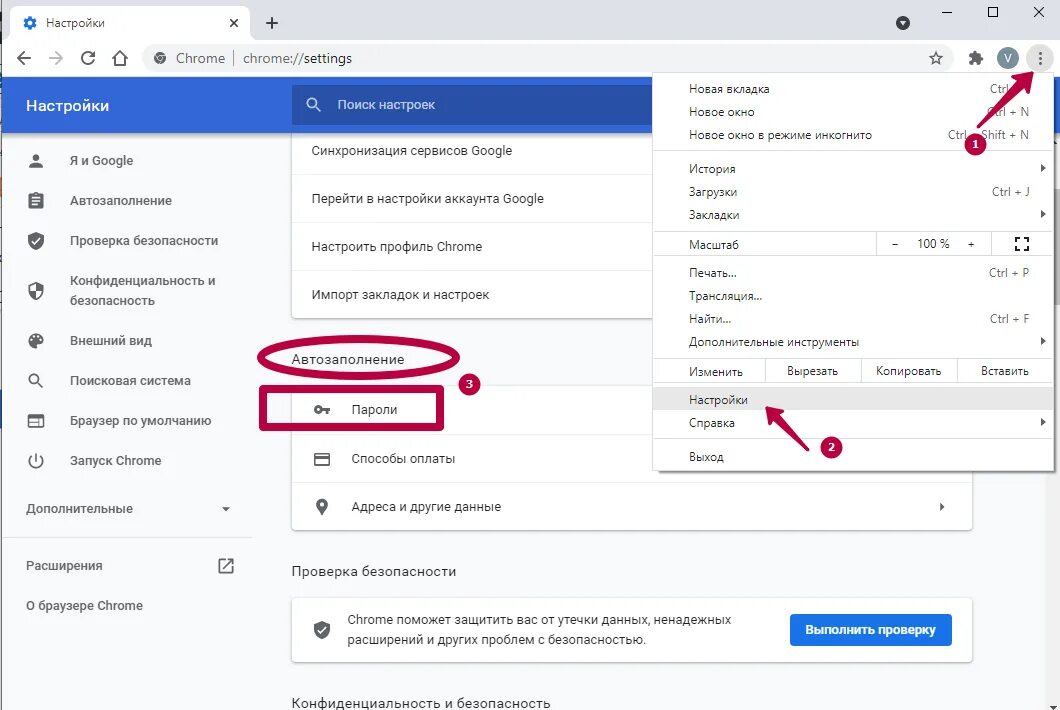Expand the Дополнительные section arrow
Viewport: 1060px width, 710px height.
(226, 509)
